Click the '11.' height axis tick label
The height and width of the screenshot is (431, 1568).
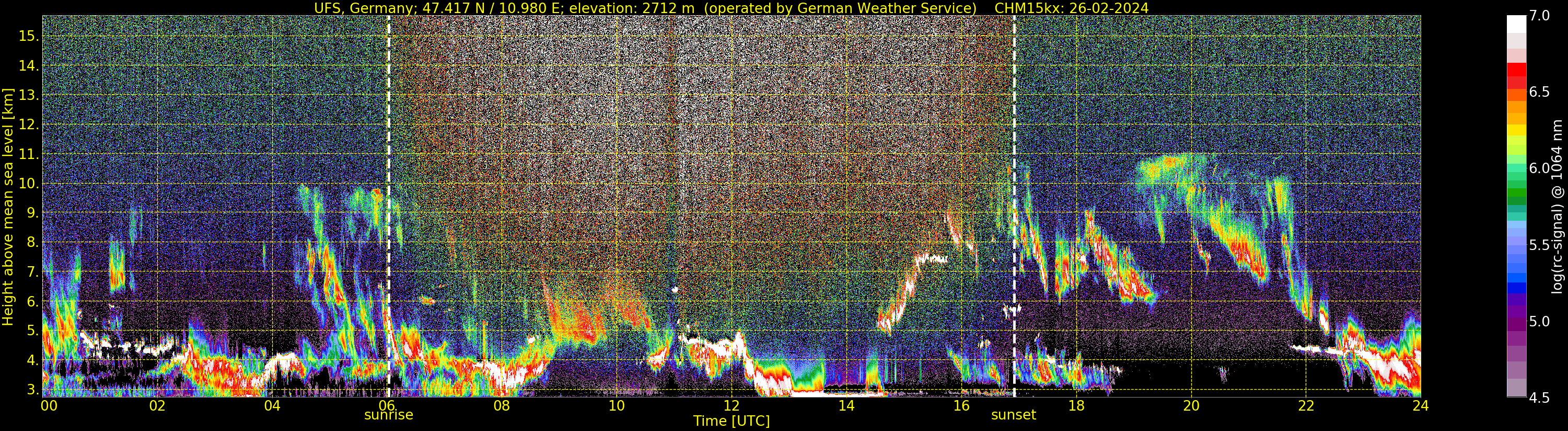tap(29, 154)
